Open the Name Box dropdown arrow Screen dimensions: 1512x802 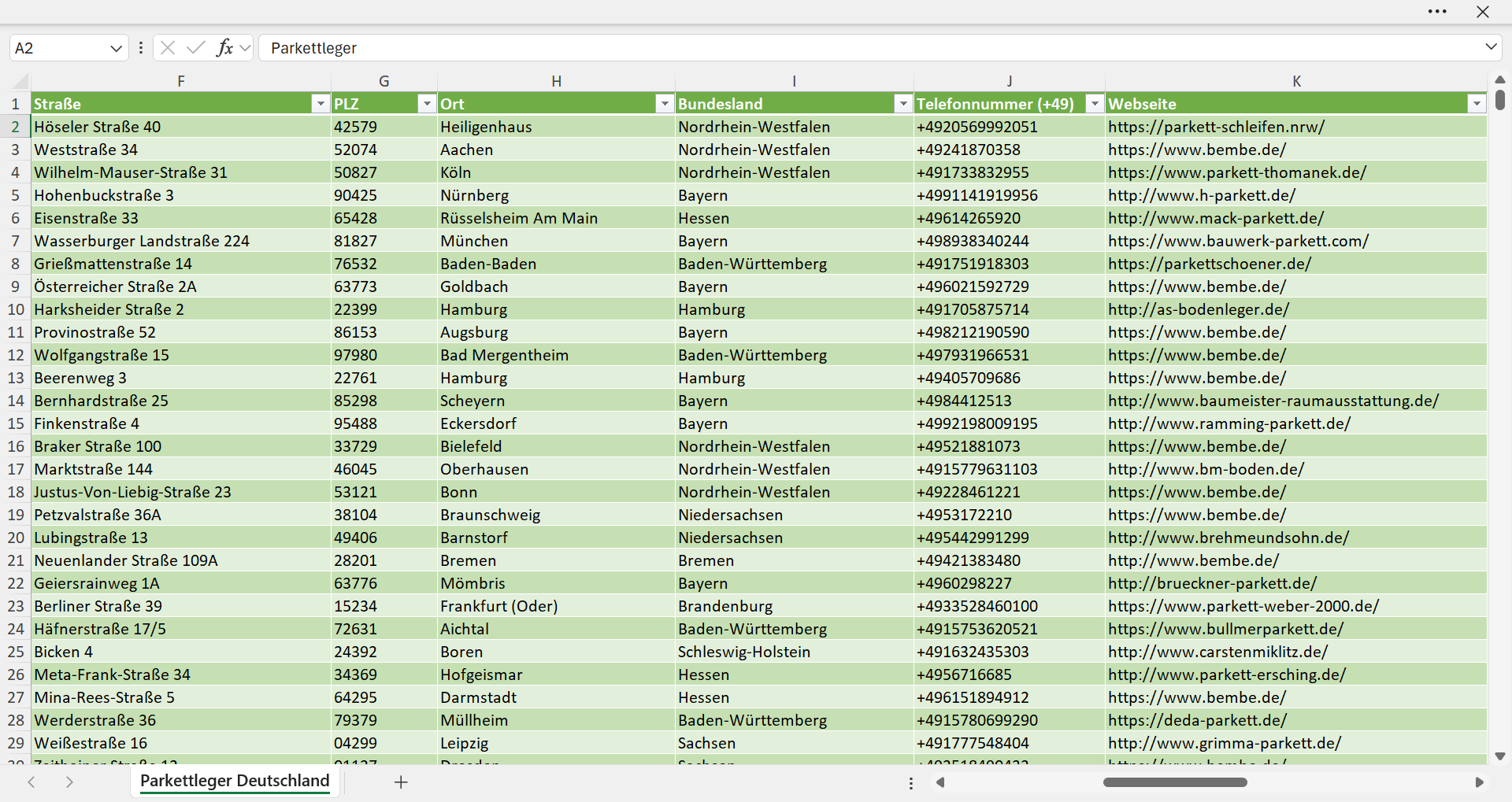pyautogui.click(x=116, y=48)
